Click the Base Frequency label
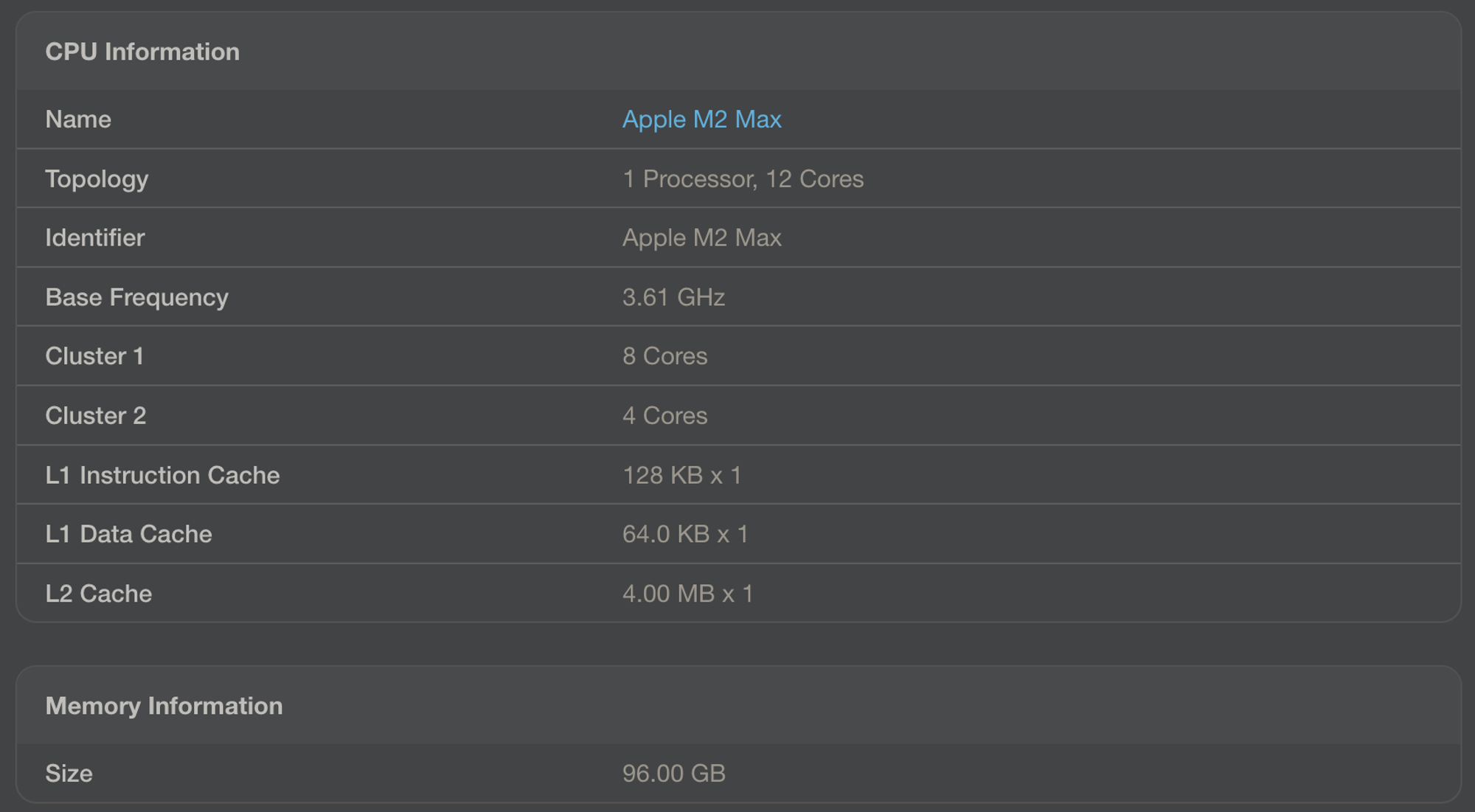The width and height of the screenshot is (1475, 812). (136, 297)
